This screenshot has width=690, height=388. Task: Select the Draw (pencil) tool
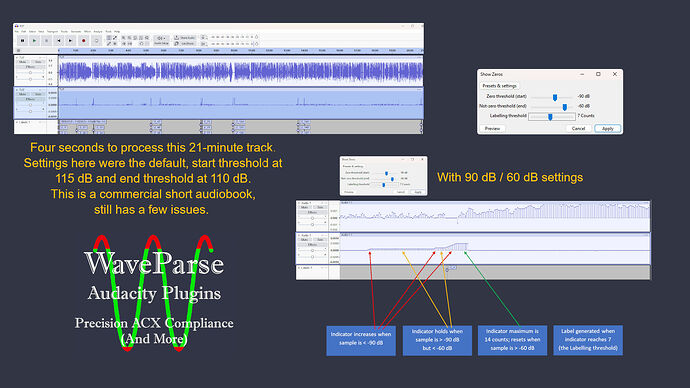pyautogui.click(x=109, y=44)
